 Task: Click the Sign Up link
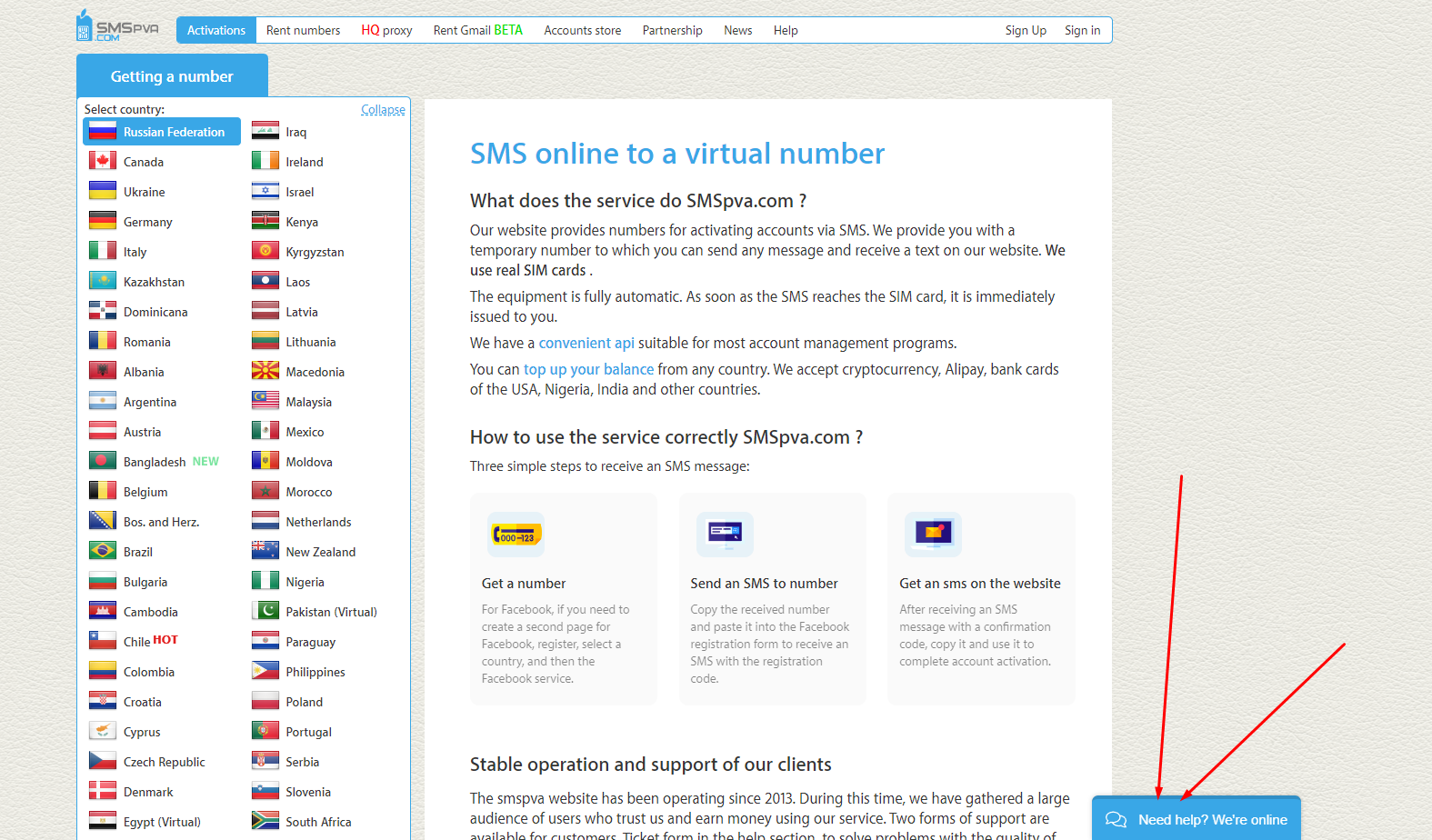[1026, 30]
